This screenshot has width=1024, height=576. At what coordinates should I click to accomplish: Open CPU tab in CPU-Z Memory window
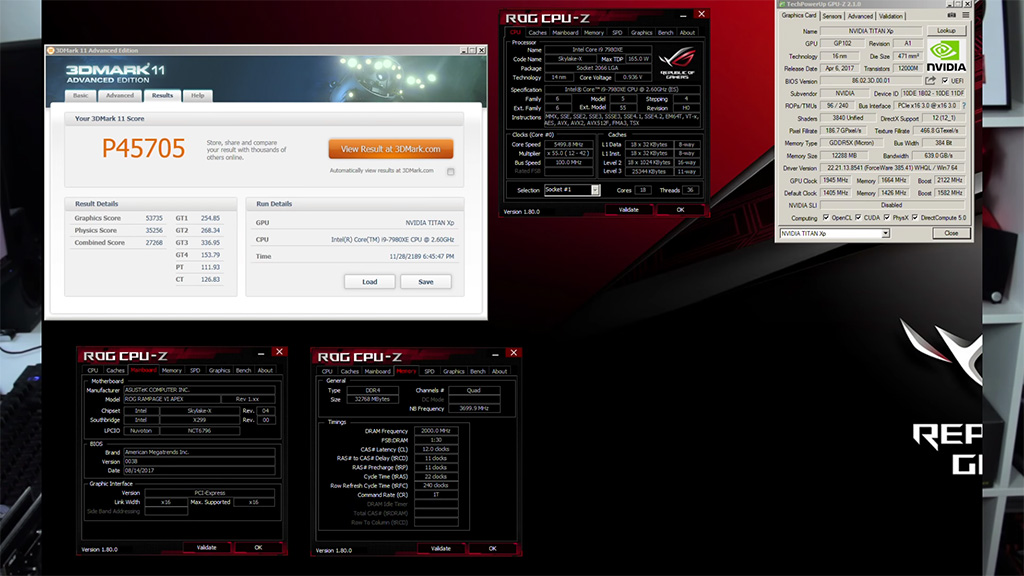(x=327, y=371)
